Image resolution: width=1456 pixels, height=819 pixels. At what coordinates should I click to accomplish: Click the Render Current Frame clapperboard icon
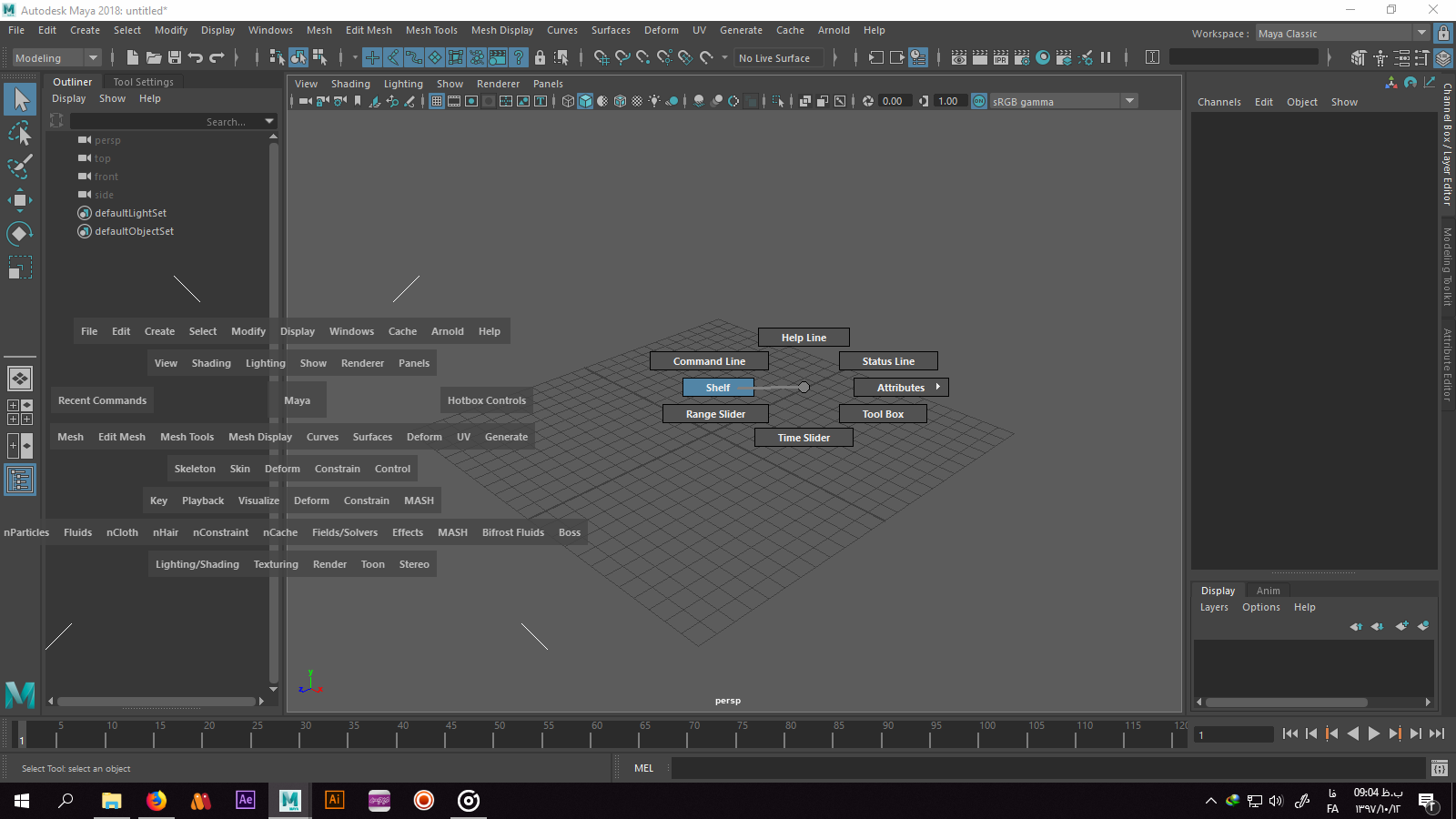point(980,57)
